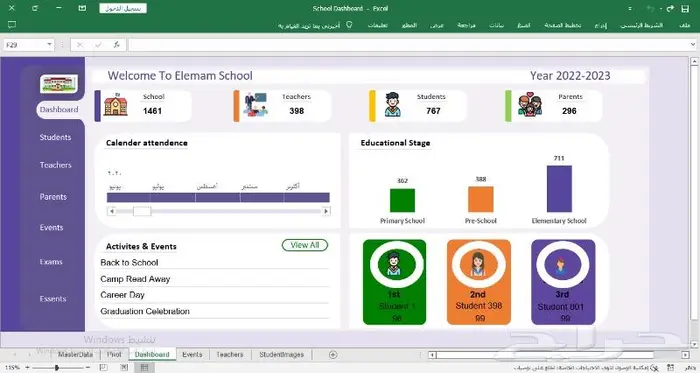Click the lightbulb Tell Me icon
Image resolution: width=700 pixels, height=373 pixels.
pos(350,25)
